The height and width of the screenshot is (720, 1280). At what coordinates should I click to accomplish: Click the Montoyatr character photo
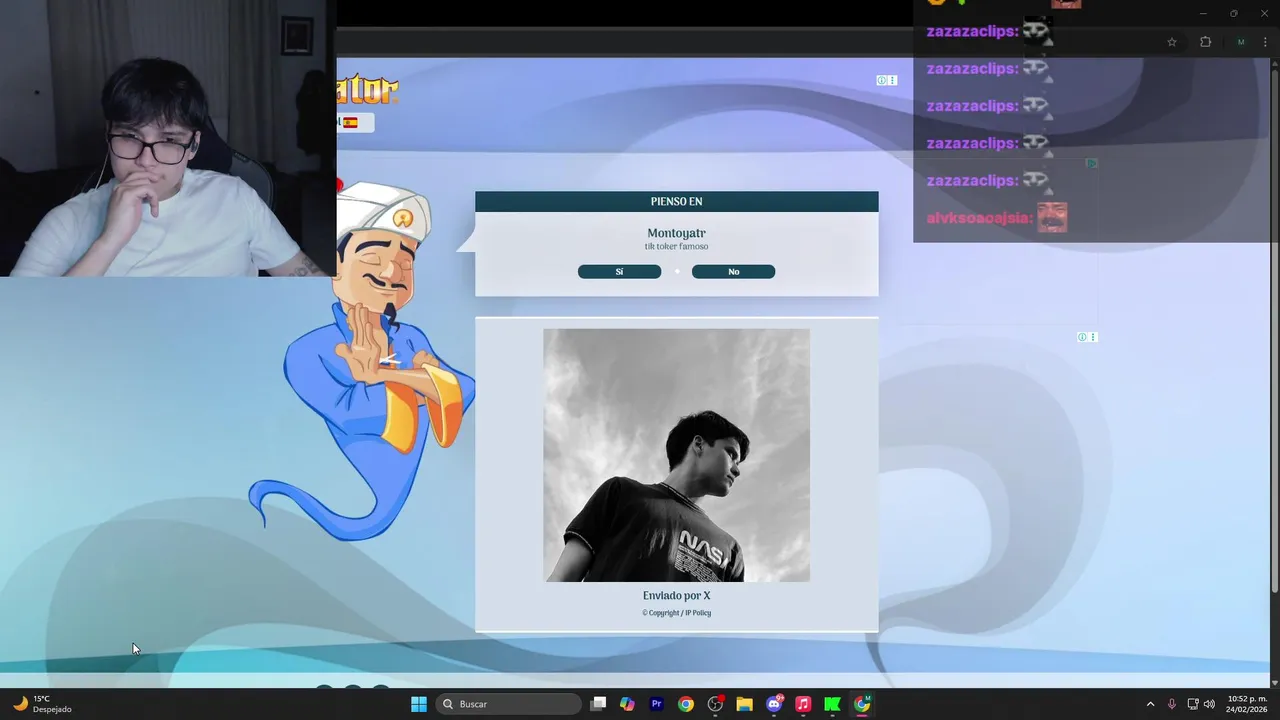[677, 455]
